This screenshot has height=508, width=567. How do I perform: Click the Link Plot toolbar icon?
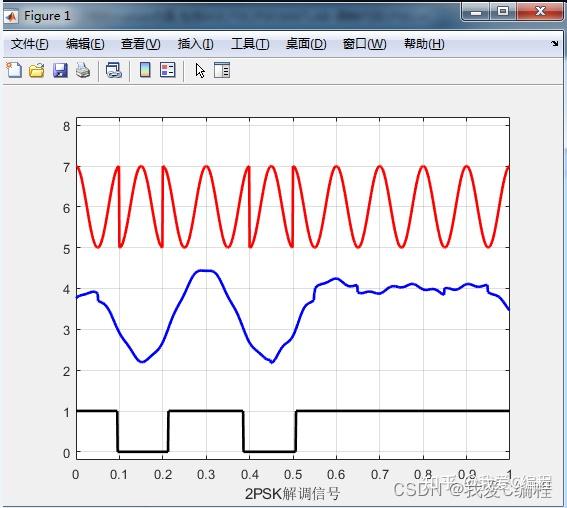[114, 70]
